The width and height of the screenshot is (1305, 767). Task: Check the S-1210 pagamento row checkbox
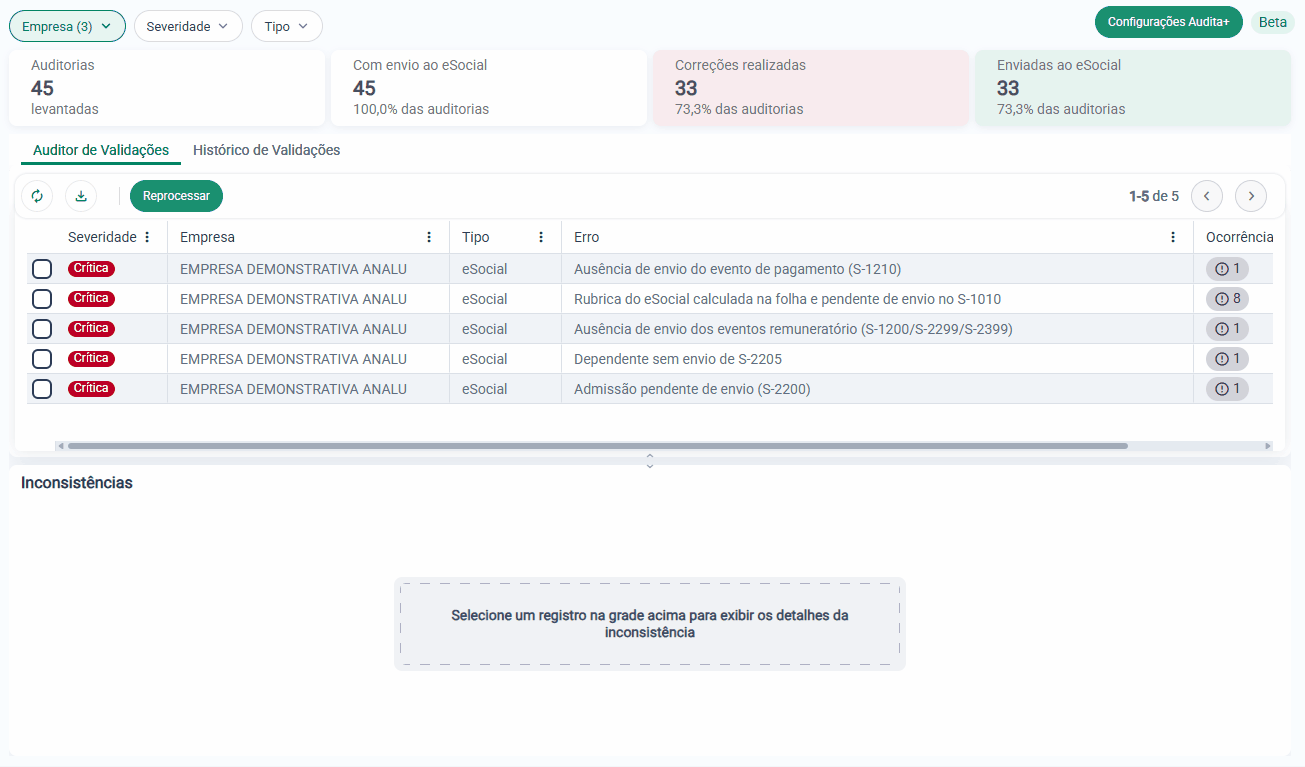42,269
